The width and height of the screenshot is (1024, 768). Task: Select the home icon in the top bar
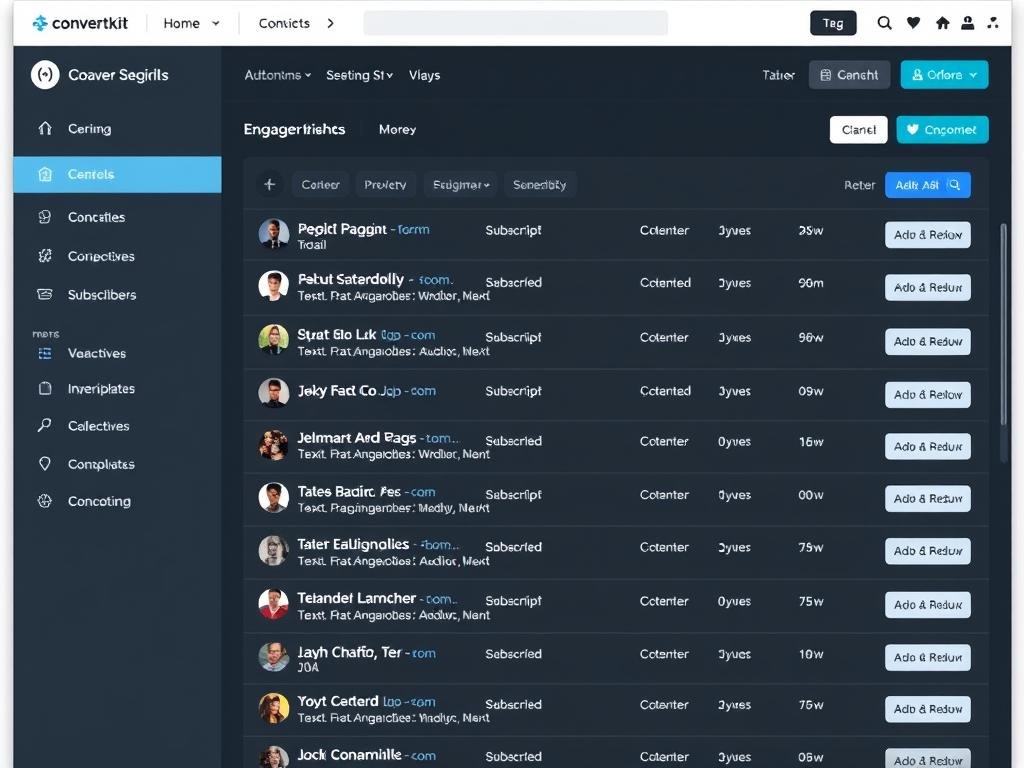(x=942, y=22)
